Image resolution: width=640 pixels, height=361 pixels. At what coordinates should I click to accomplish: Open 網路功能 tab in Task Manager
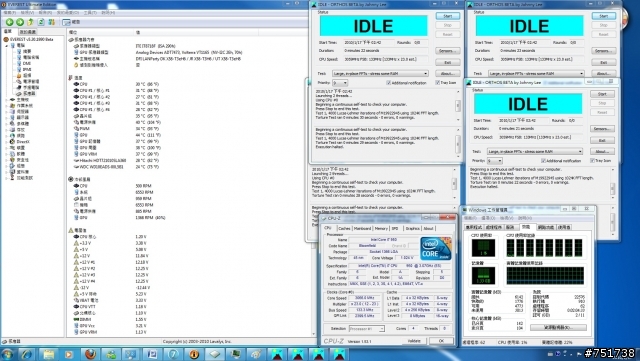546,227
